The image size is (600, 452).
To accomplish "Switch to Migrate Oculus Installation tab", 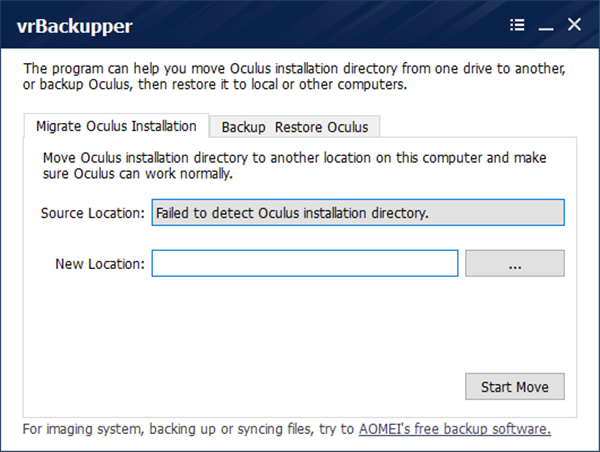I will pyautogui.click(x=116, y=126).
